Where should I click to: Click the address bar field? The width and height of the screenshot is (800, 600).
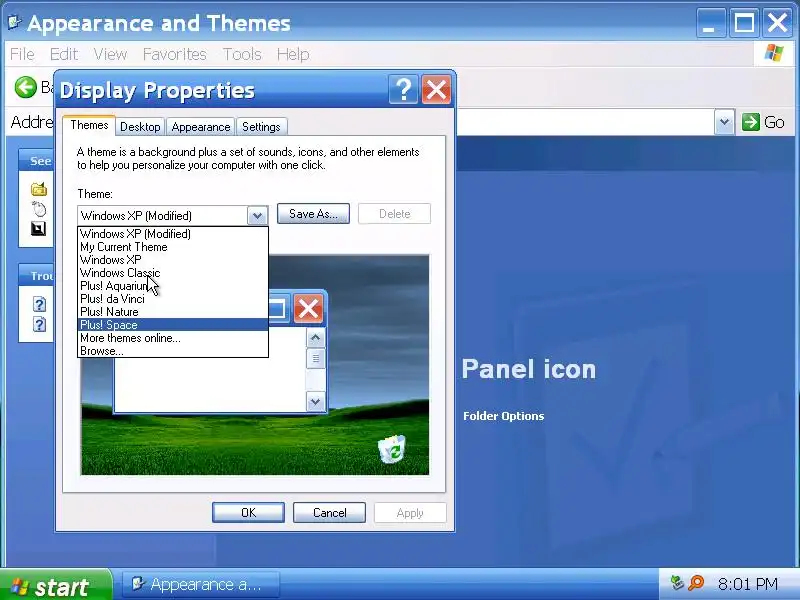tap(585, 122)
